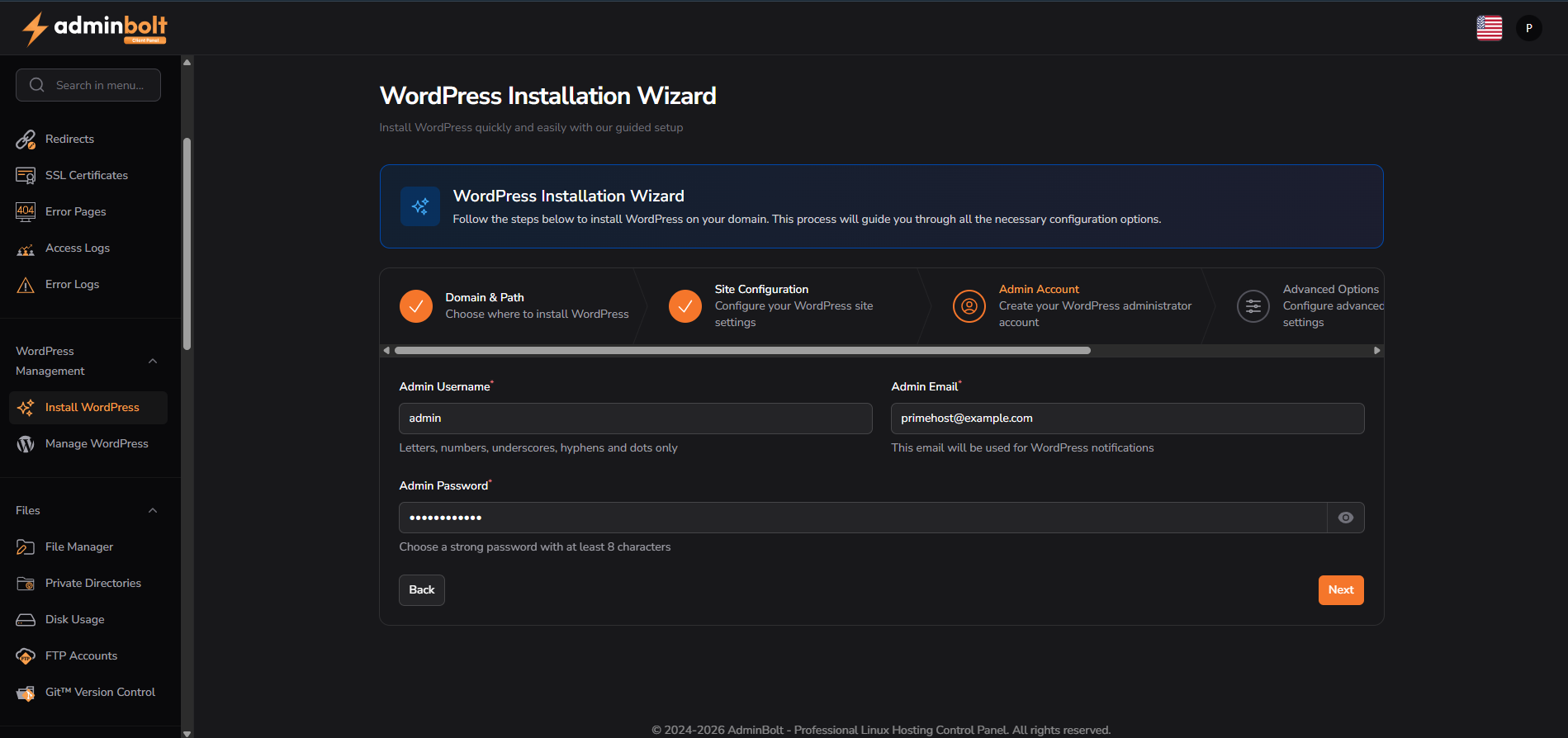Open the US flag language selector
This screenshot has width=1568, height=738.
(x=1490, y=28)
